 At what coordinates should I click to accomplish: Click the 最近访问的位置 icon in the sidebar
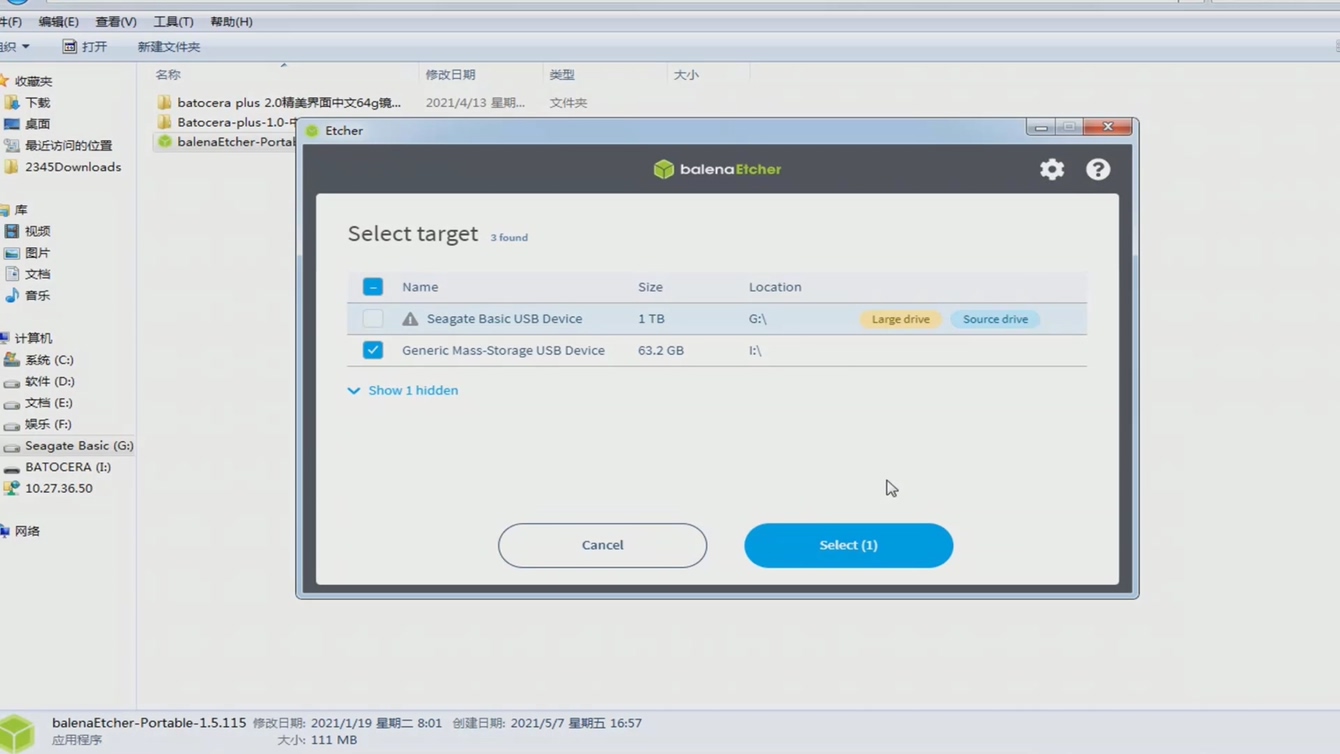(12, 145)
